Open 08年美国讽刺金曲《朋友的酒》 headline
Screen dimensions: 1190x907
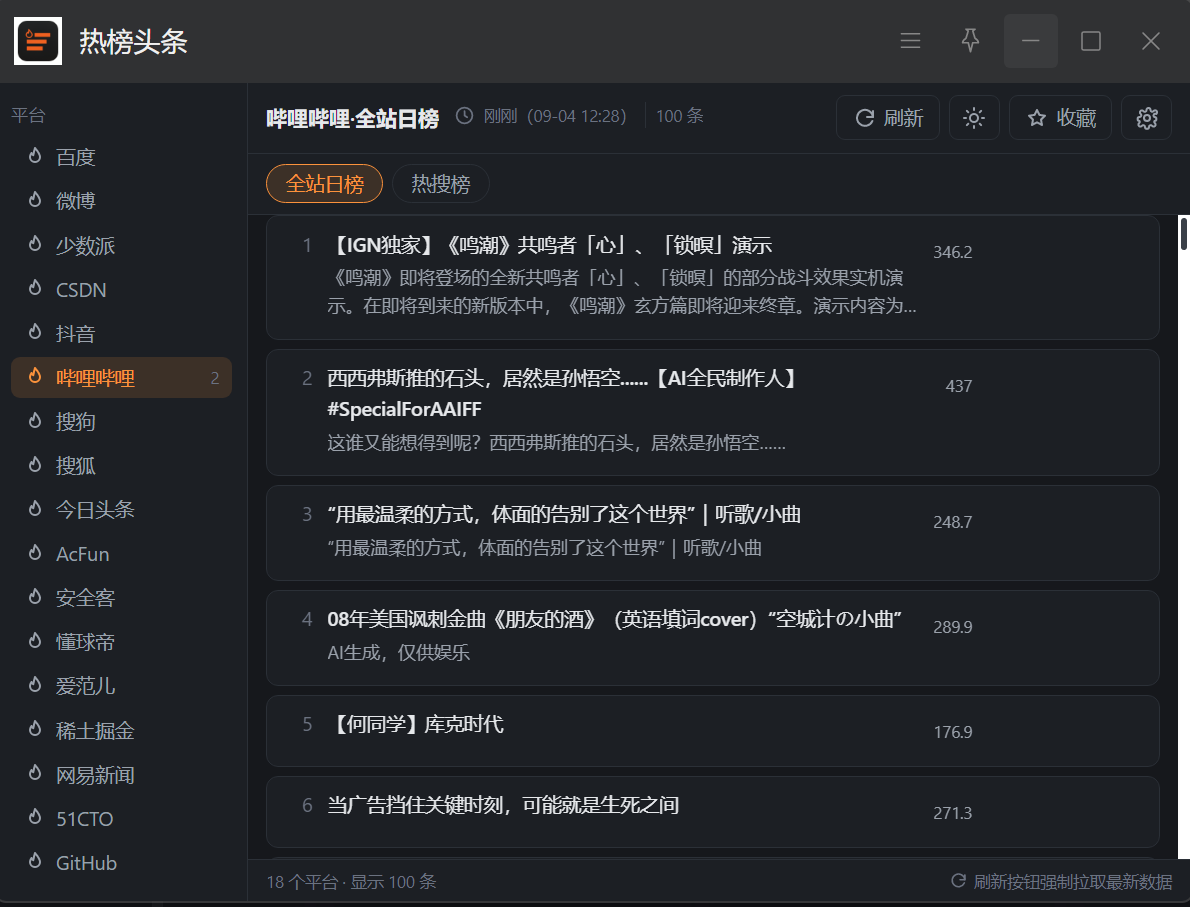(x=614, y=619)
